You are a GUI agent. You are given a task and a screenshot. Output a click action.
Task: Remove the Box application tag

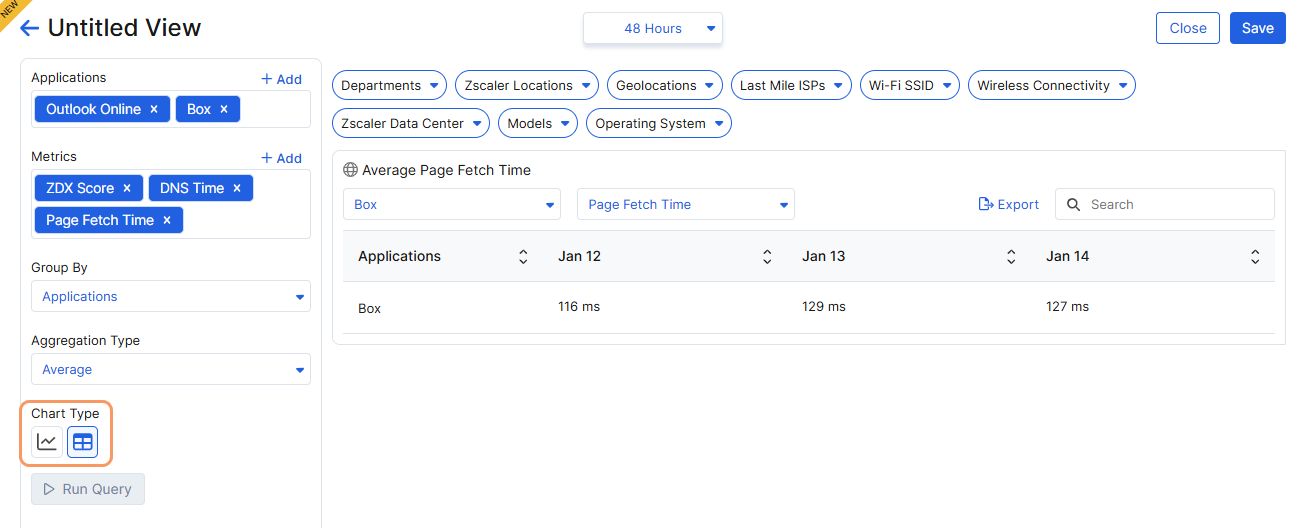coord(224,109)
